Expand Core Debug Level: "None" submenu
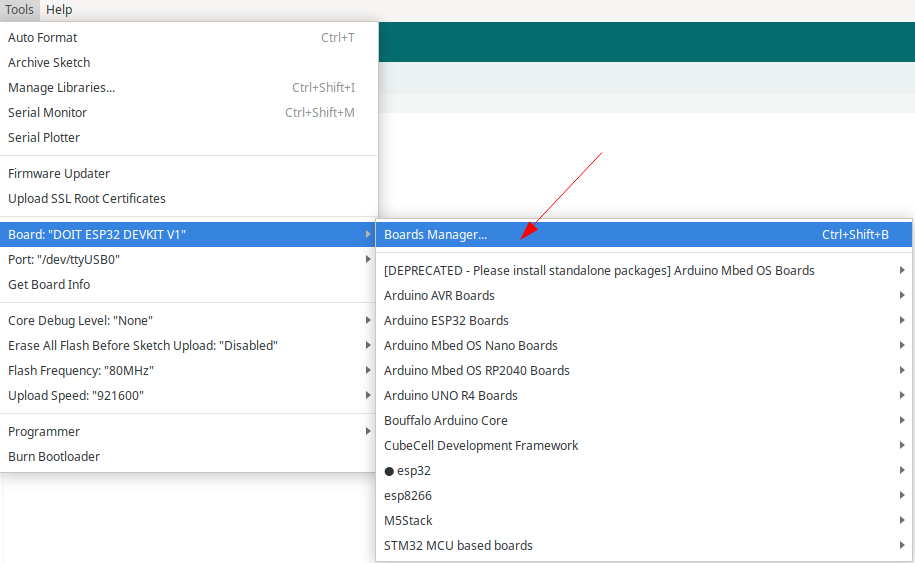The width and height of the screenshot is (915, 563). pos(189,321)
